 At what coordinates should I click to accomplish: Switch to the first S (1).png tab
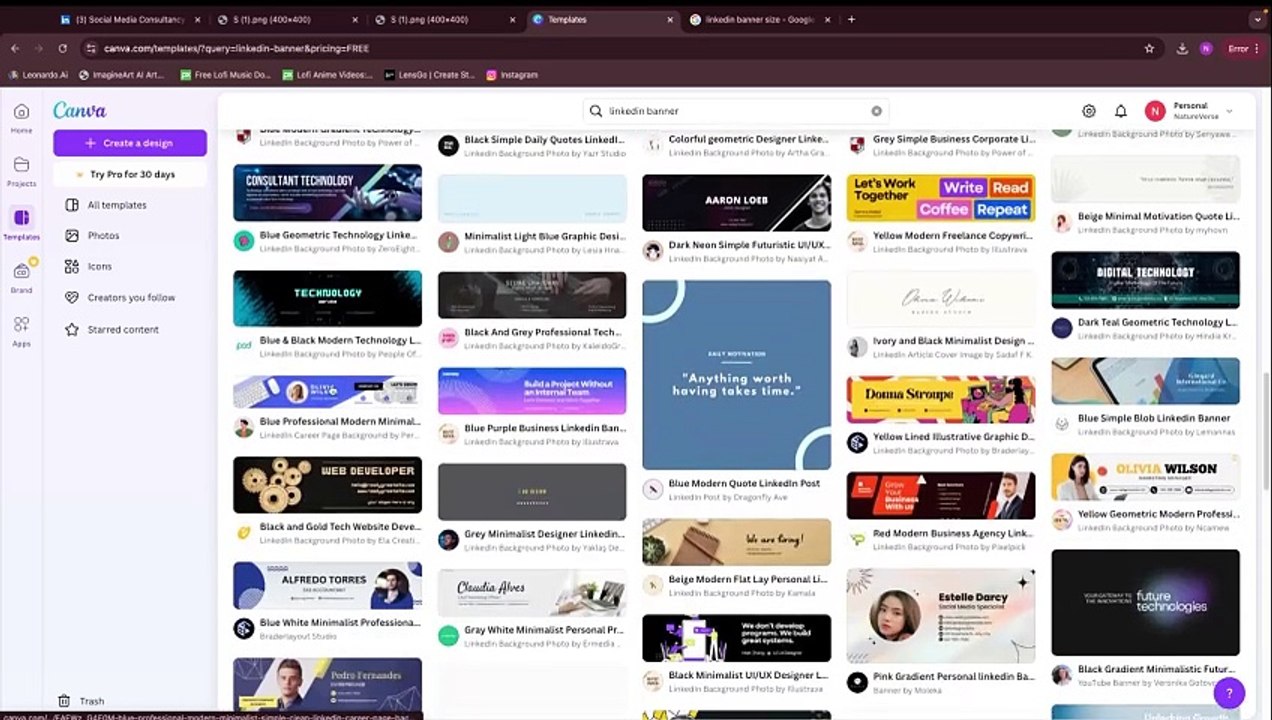(x=288, y=19)
